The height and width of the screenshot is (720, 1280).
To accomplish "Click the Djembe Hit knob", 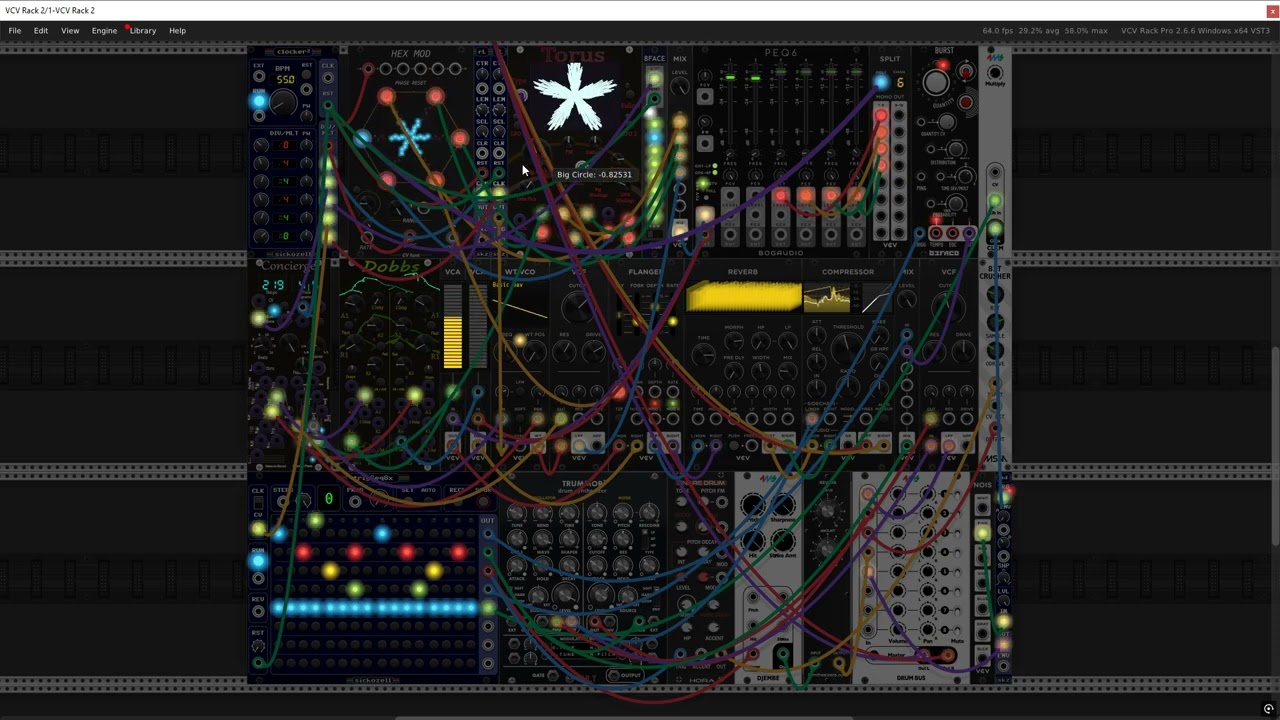I will coord(753,540).
